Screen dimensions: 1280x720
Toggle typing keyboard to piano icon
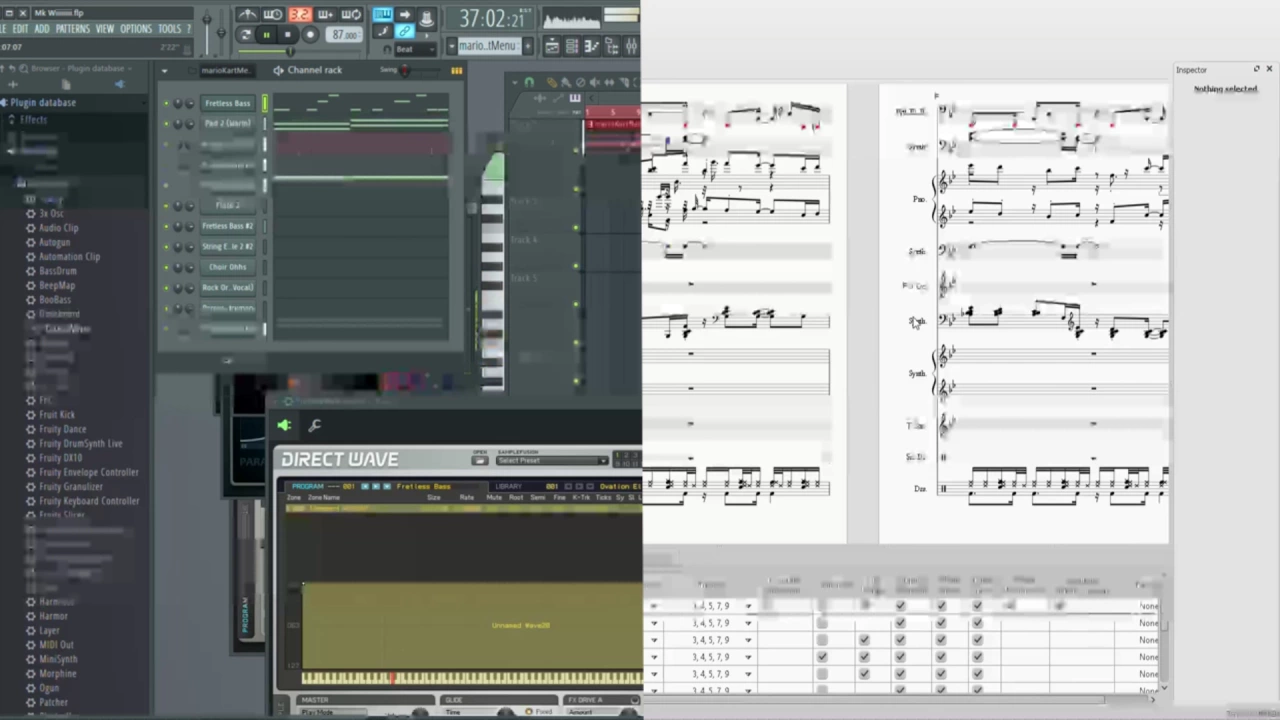pyautogui.click(x=383, y=15)
